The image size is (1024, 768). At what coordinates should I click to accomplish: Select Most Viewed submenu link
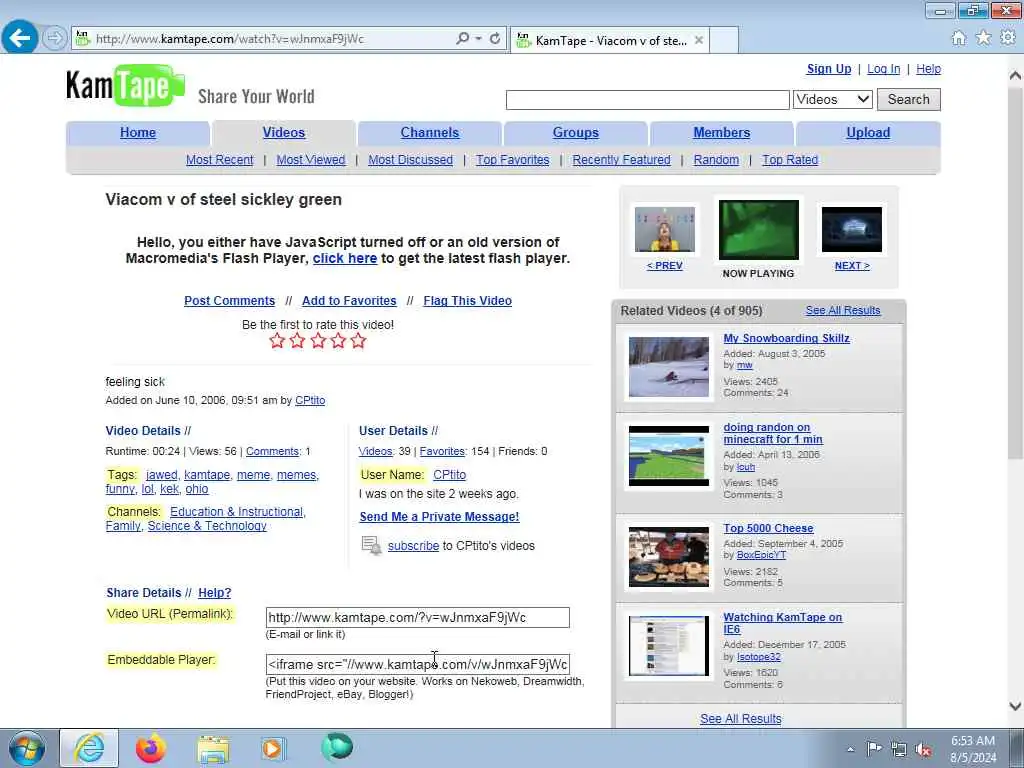[311, 160]
